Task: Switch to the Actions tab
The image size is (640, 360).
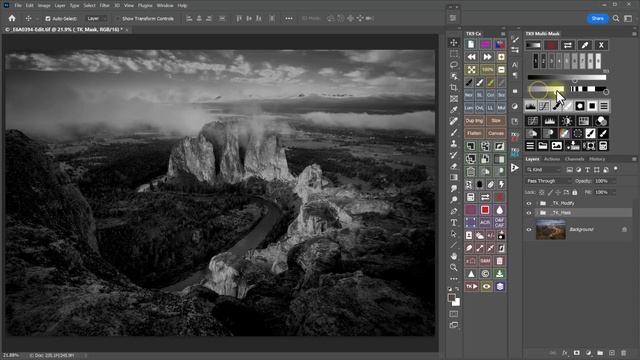Action: coord(552,159)
